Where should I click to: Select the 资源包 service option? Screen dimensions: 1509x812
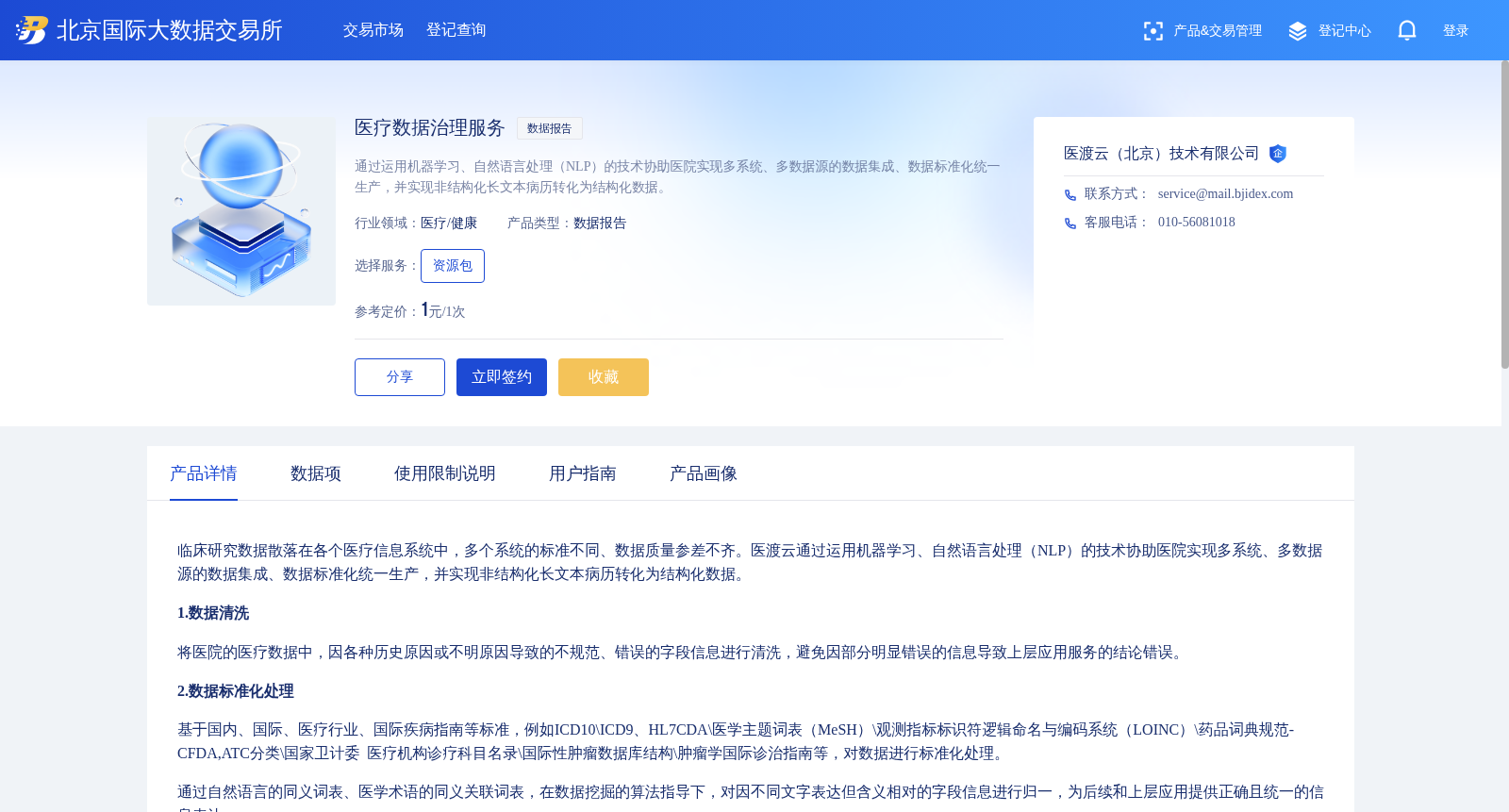tap(453, 266)
